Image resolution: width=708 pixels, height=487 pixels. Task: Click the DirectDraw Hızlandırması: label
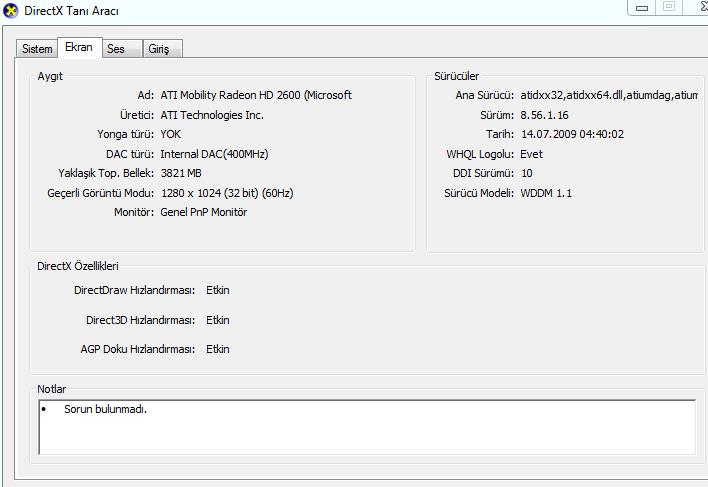(x=135, y=290)
